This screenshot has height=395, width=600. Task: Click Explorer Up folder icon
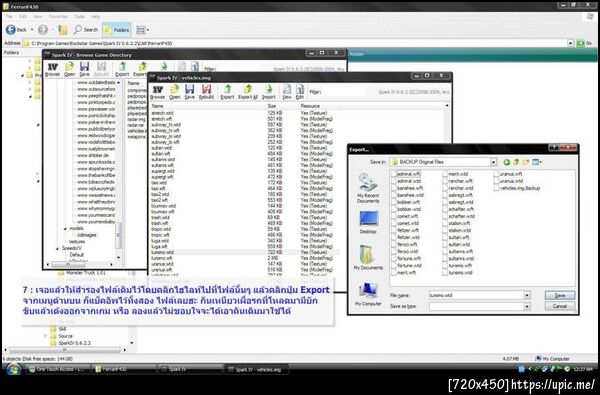tap(62, 29)
